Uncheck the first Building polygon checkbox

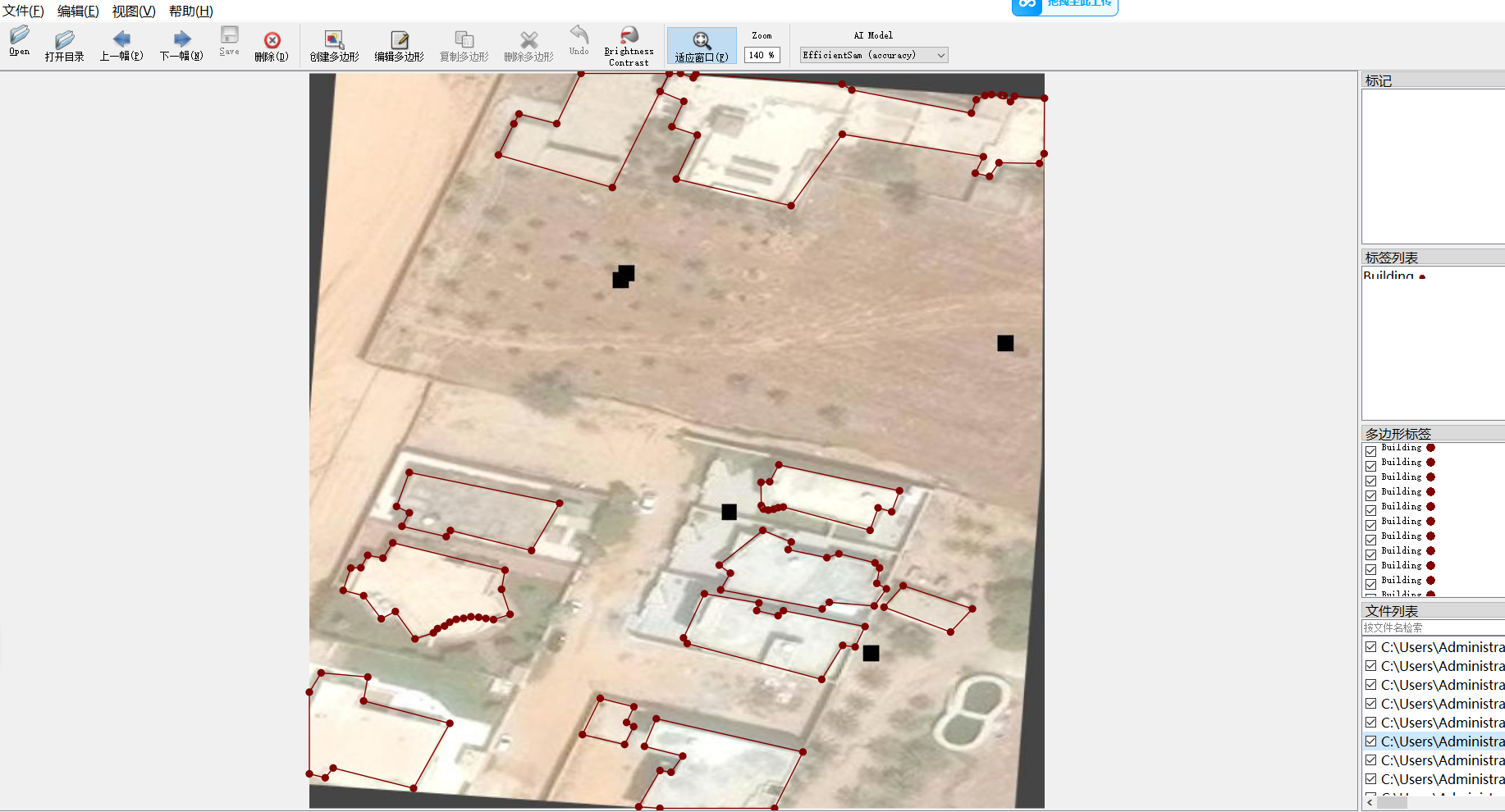point(1371,451)
